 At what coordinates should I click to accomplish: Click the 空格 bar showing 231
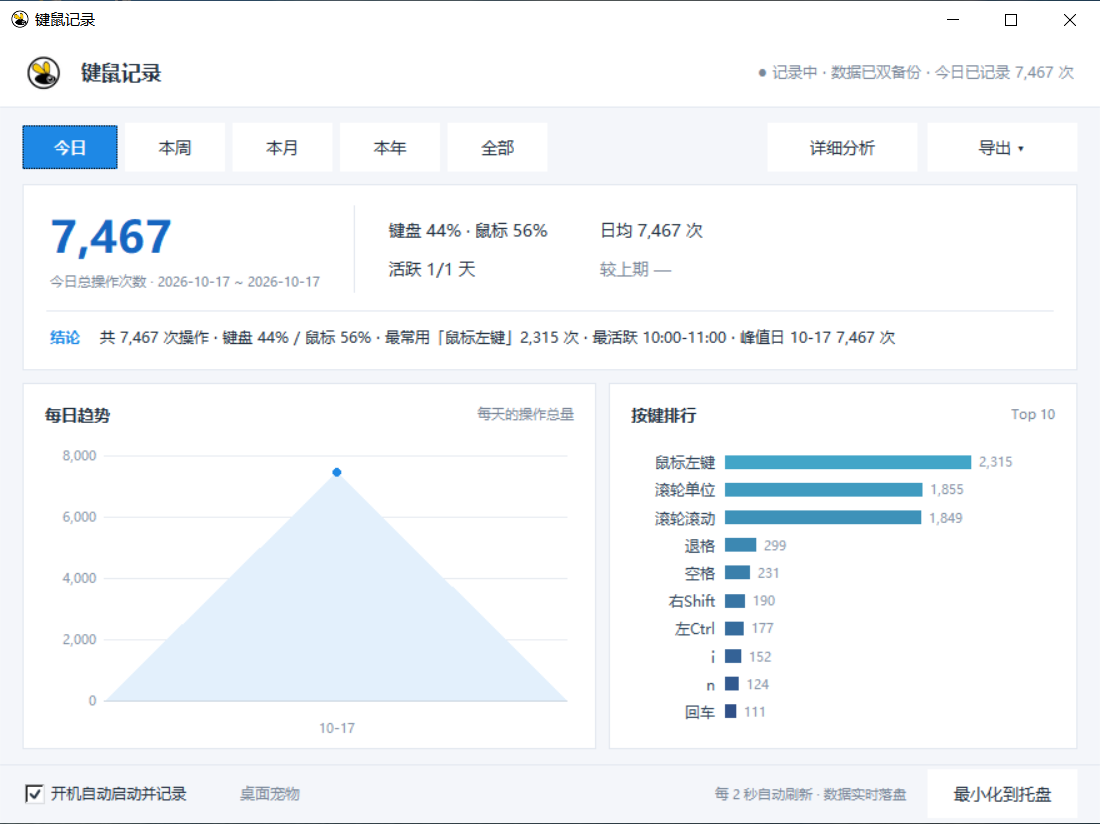tap(737, 573)
